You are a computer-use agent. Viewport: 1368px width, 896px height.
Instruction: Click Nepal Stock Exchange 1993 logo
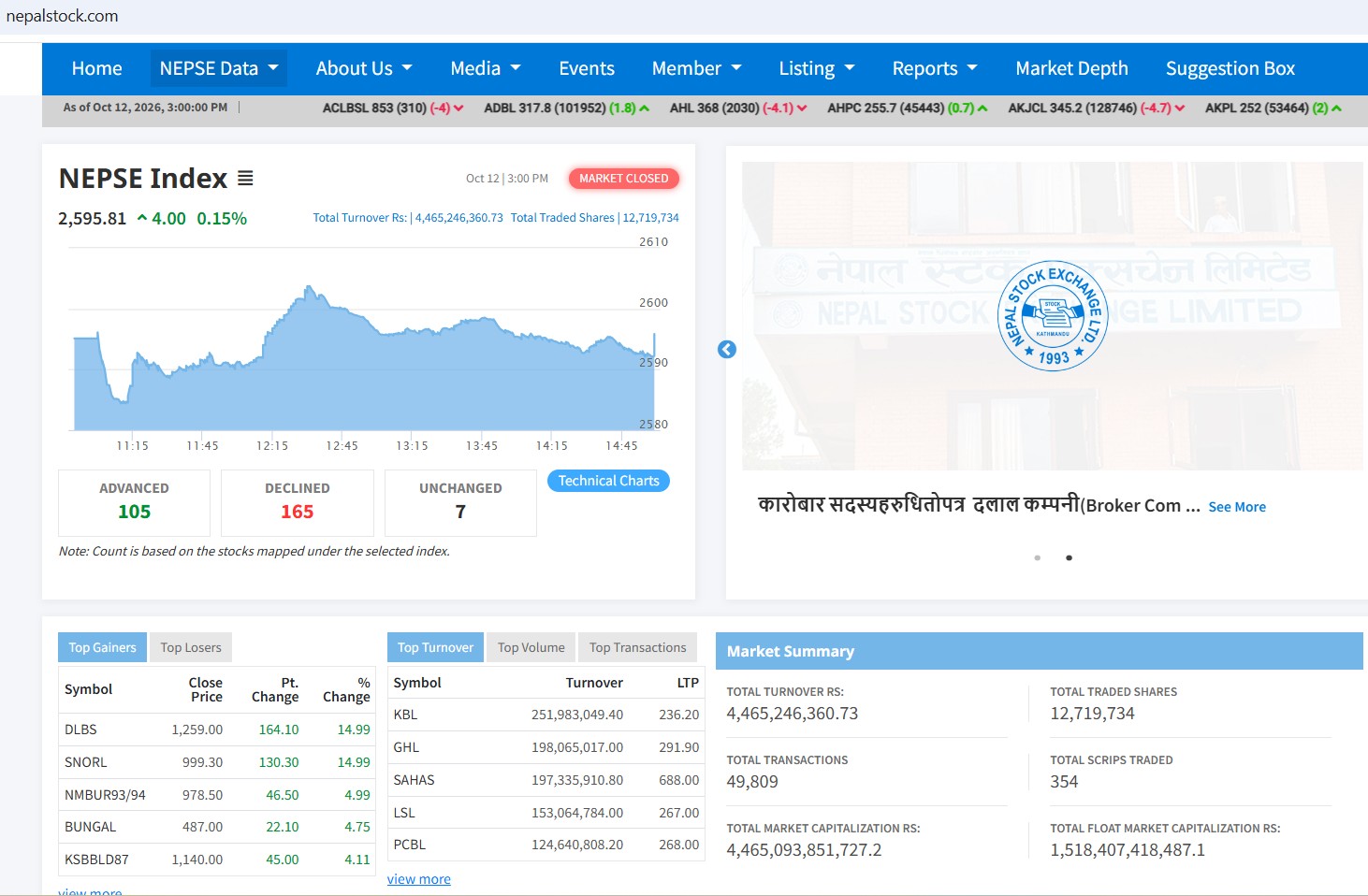point(1053,316)
